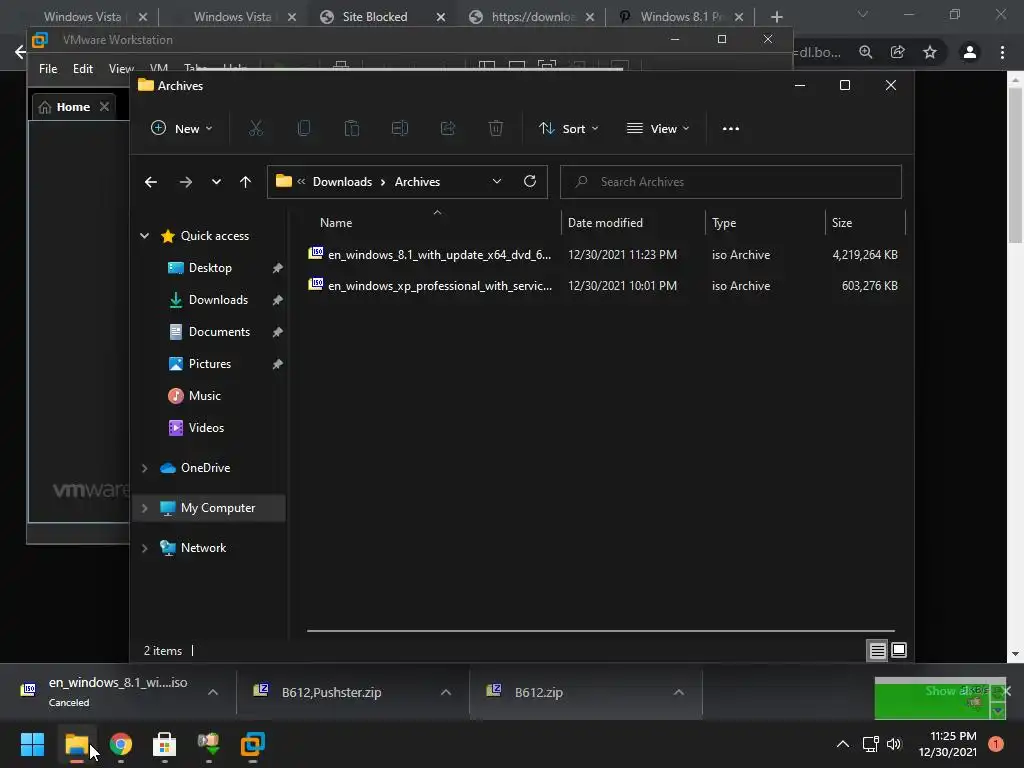Screen dimensions: 1024x768
Task: Expand the OneDrive tree node
Action: [x=144, y=468]
